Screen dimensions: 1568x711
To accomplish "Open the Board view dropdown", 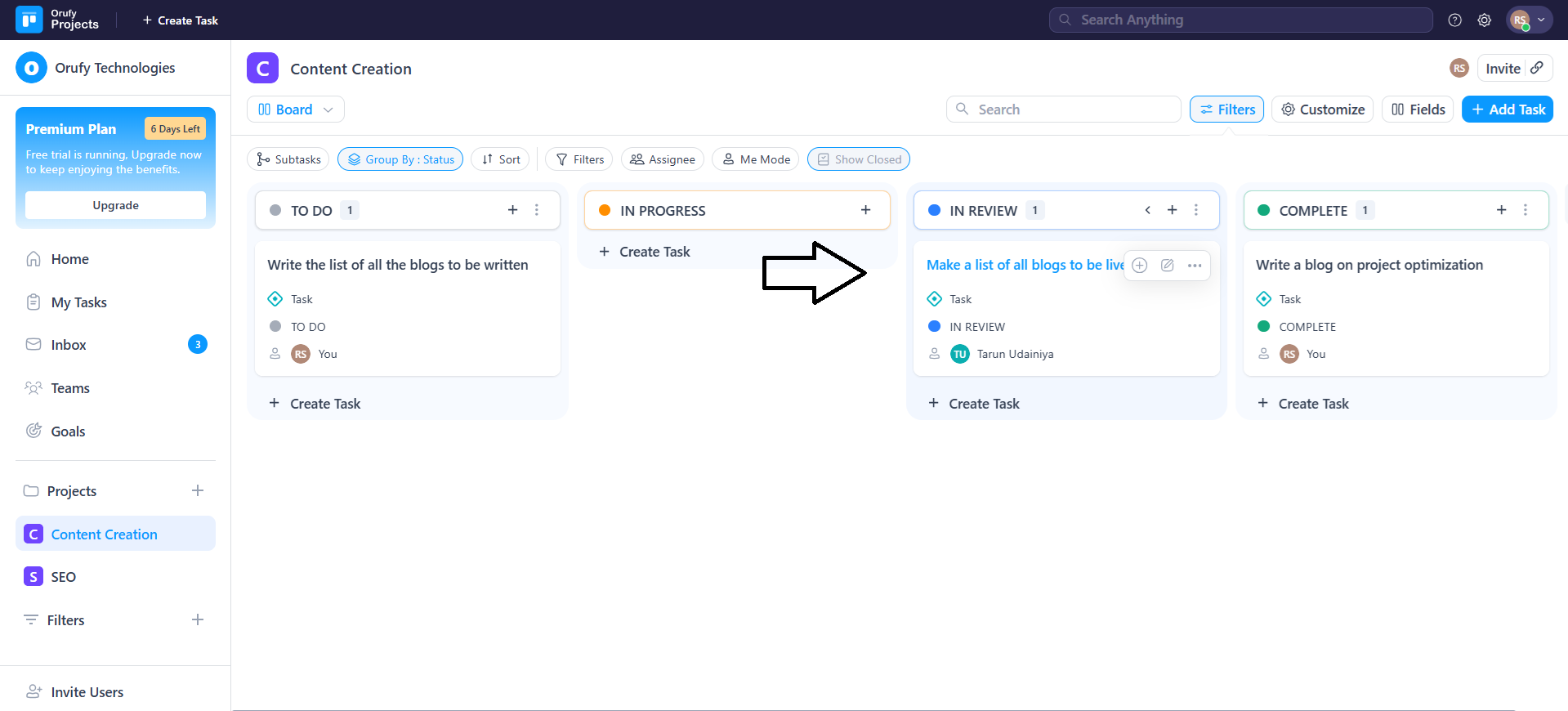I will (295, 110).
